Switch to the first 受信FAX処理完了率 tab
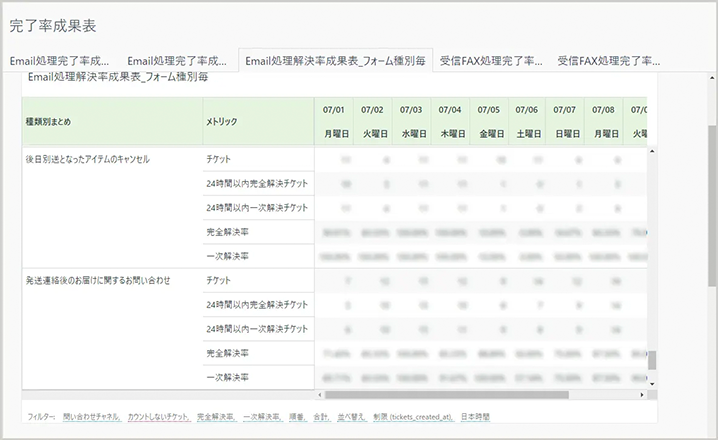Viewport: 718px width, 440px height. 493,60
